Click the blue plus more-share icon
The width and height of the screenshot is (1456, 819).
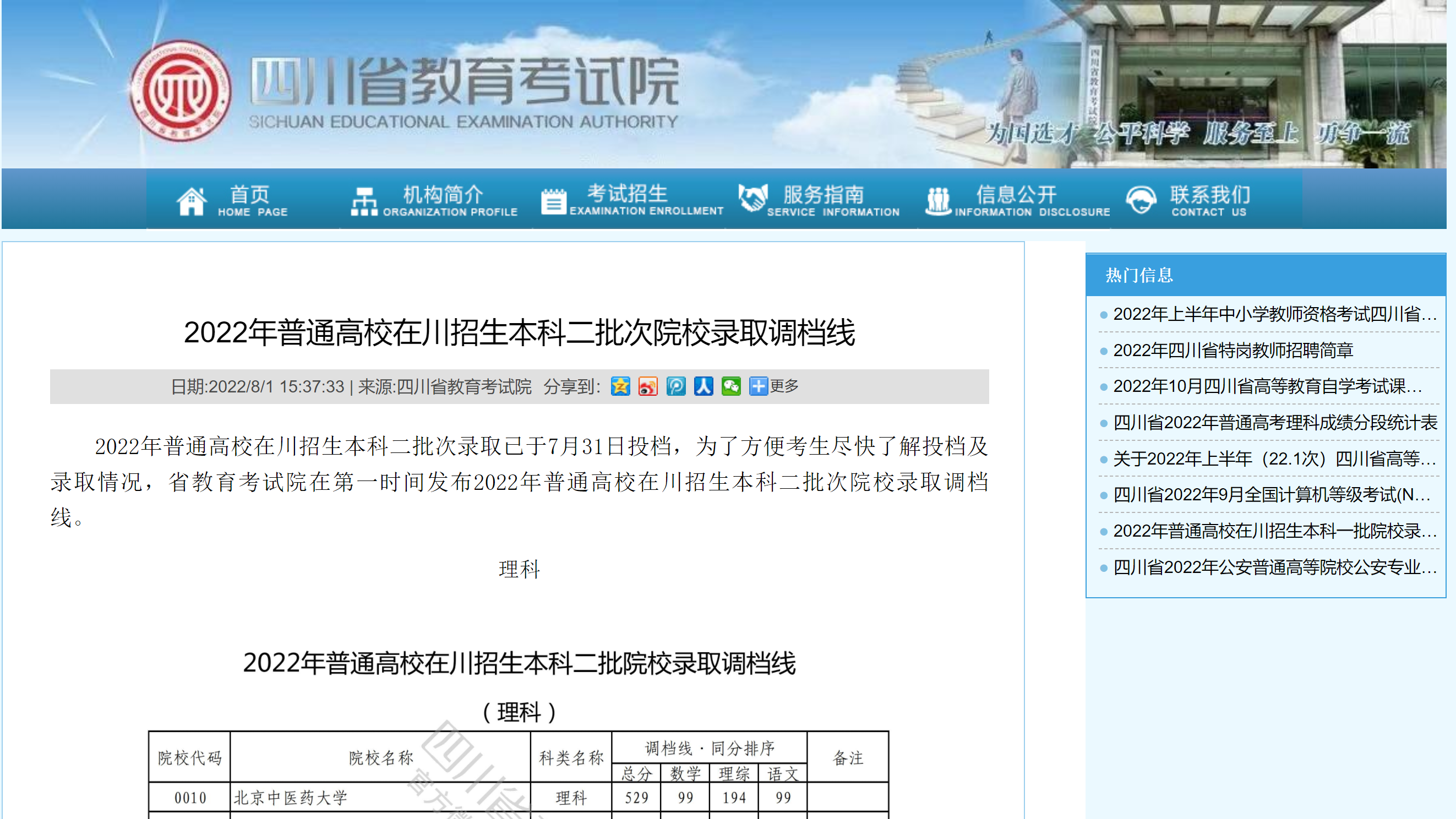pos(759,386)
